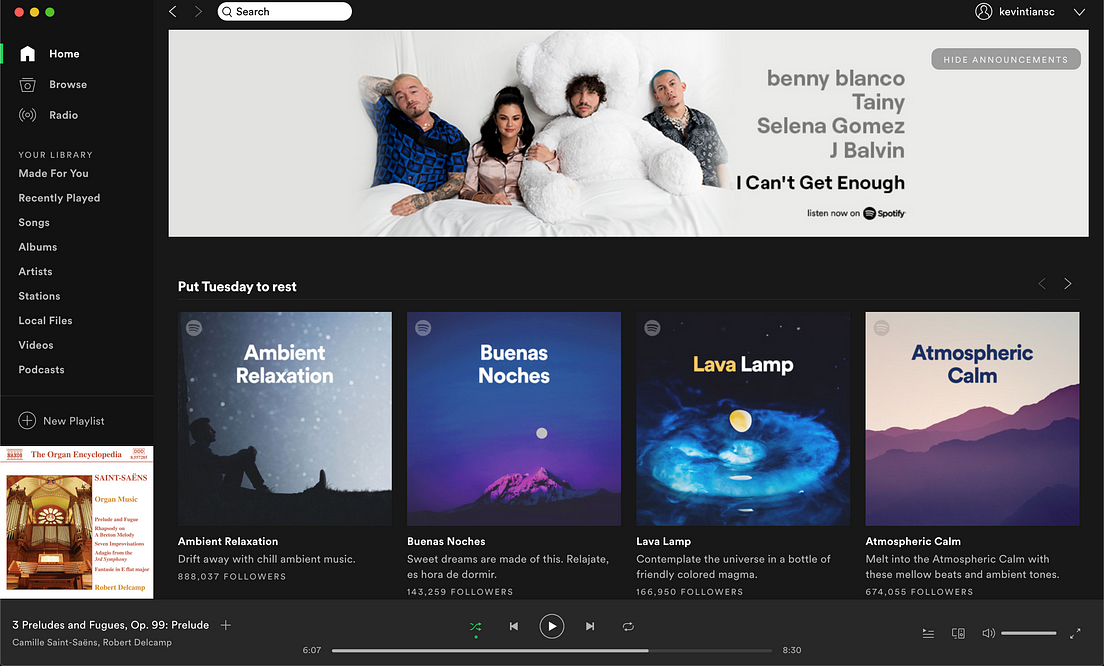The height and width of the screenshot is (666, 1104).
Task: Toggle repeat mode
Action: coord(628,626)
